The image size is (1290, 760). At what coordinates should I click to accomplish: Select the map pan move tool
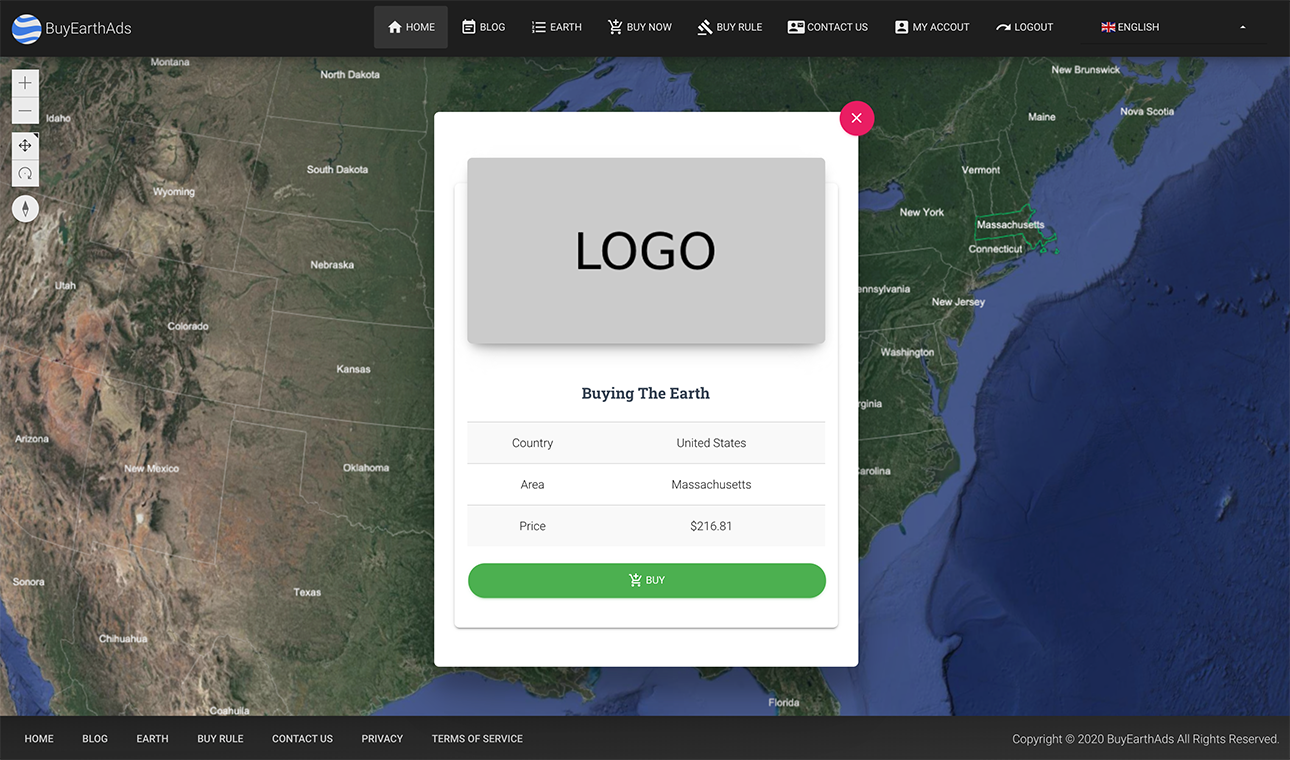click(x=25, y=145)
